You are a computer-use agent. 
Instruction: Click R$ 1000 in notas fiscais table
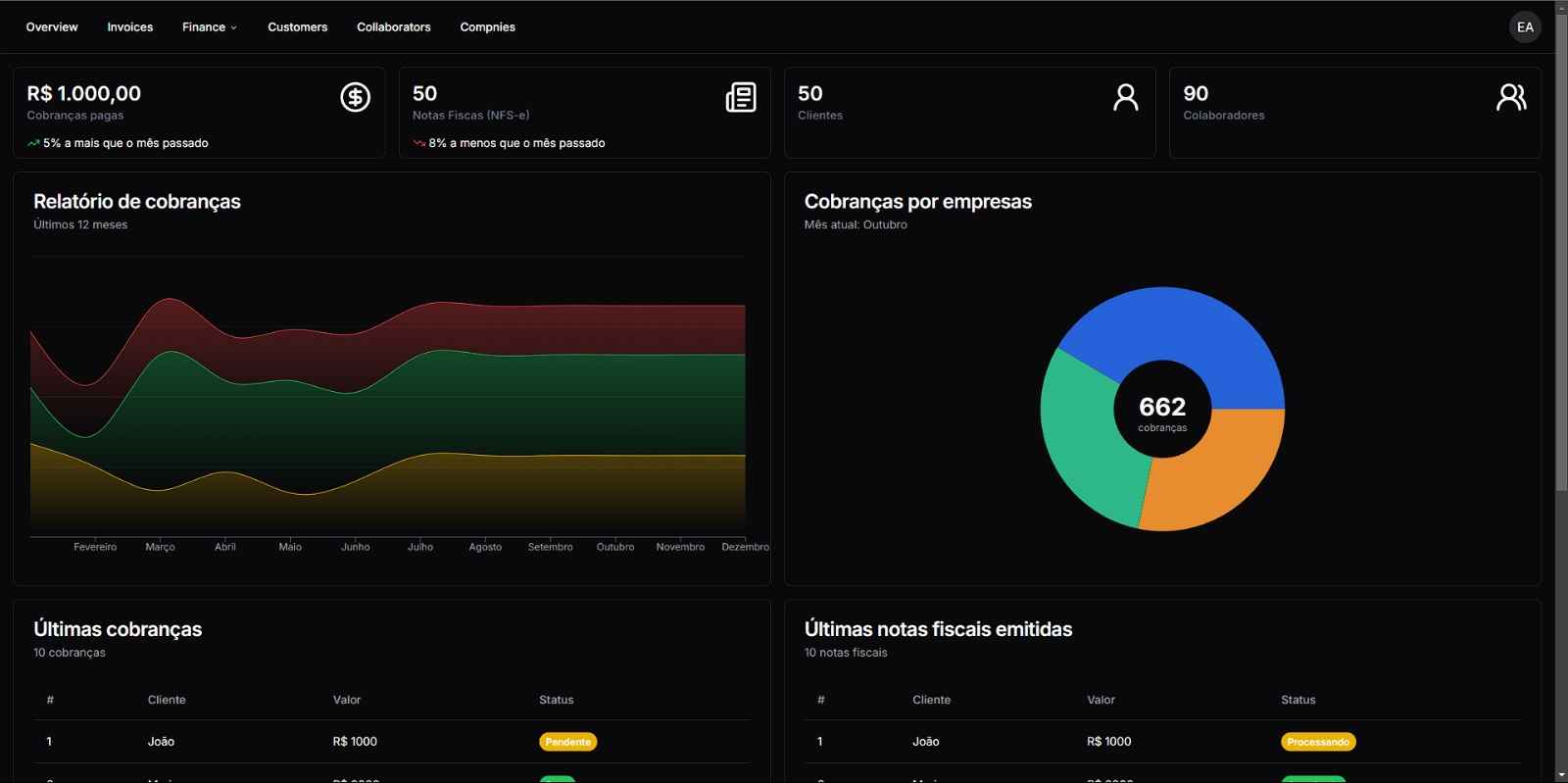click(1108, 742)
